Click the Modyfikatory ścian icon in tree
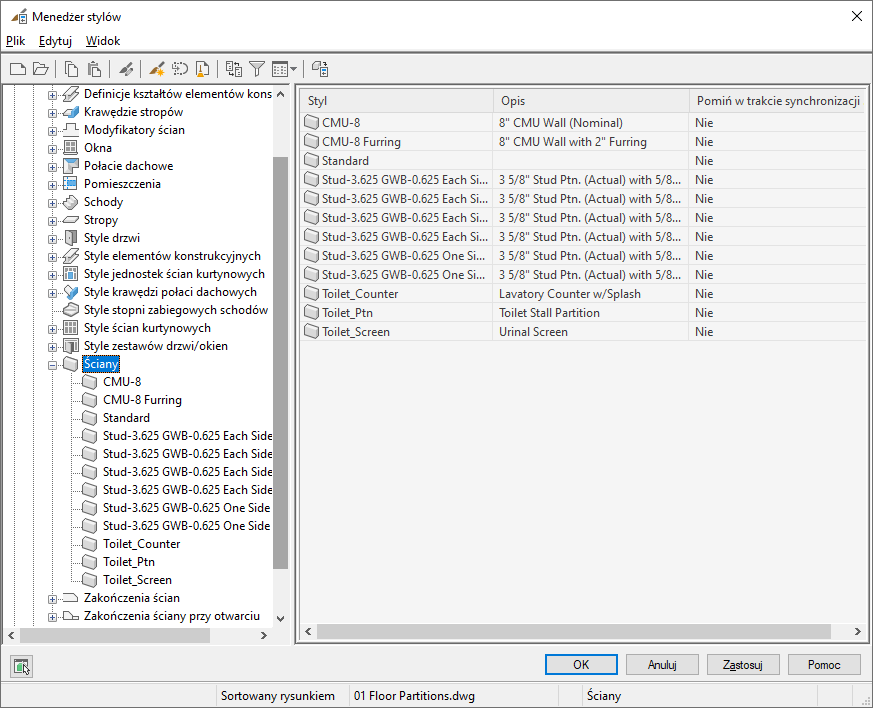 pos(70,130)
